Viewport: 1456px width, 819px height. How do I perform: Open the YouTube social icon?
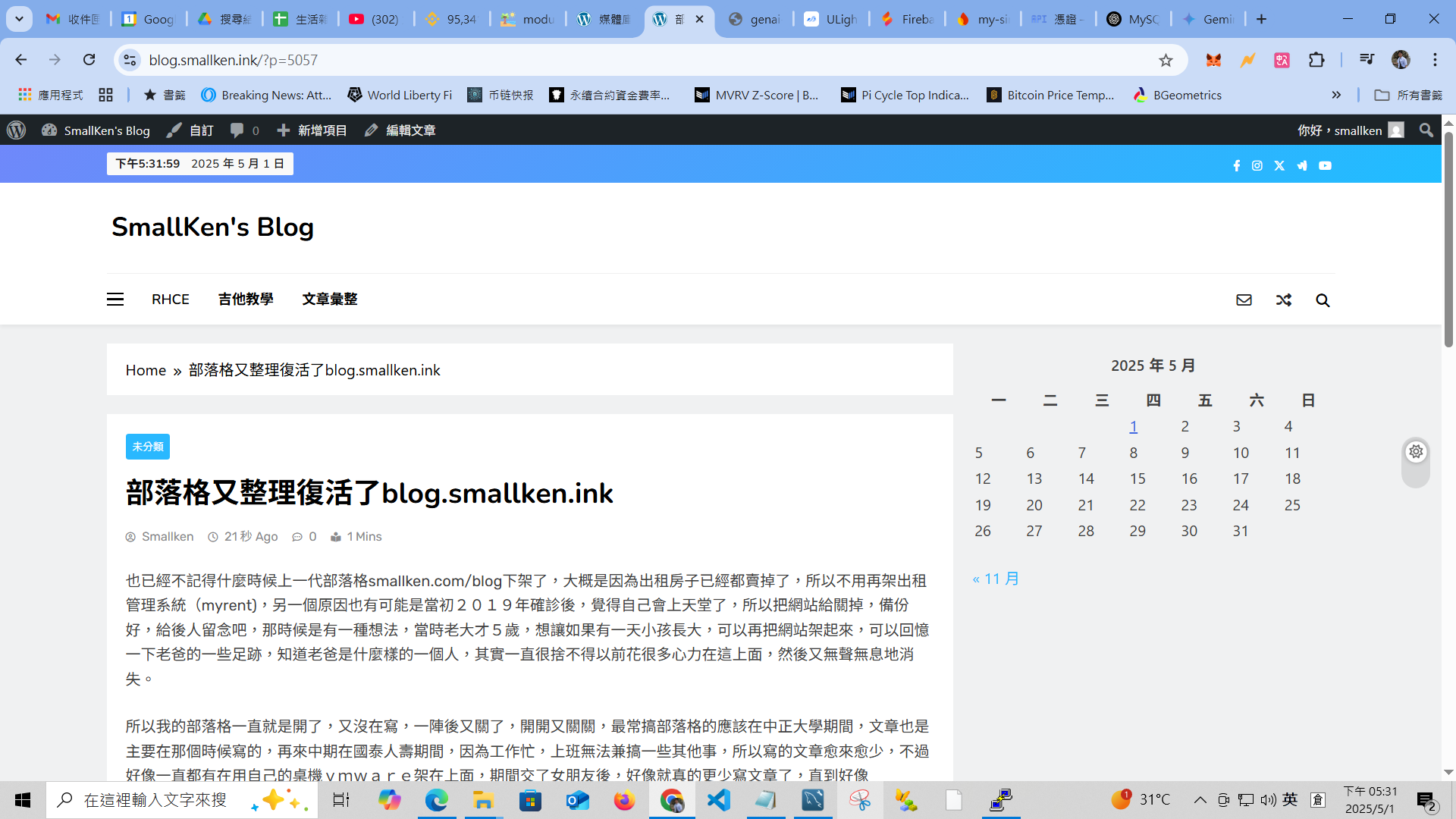click(x=1325, y=165)
